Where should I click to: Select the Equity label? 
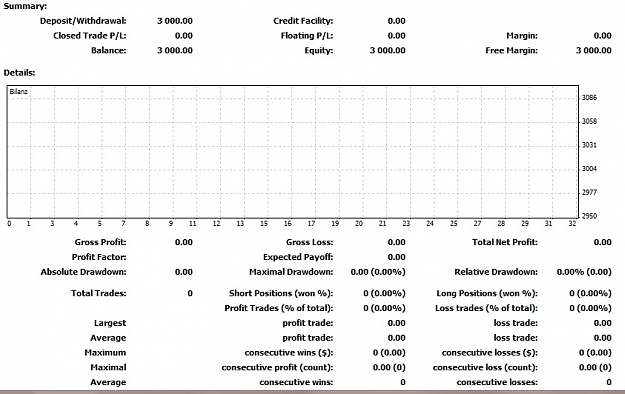pyautogui.click(x=318, y=51)
